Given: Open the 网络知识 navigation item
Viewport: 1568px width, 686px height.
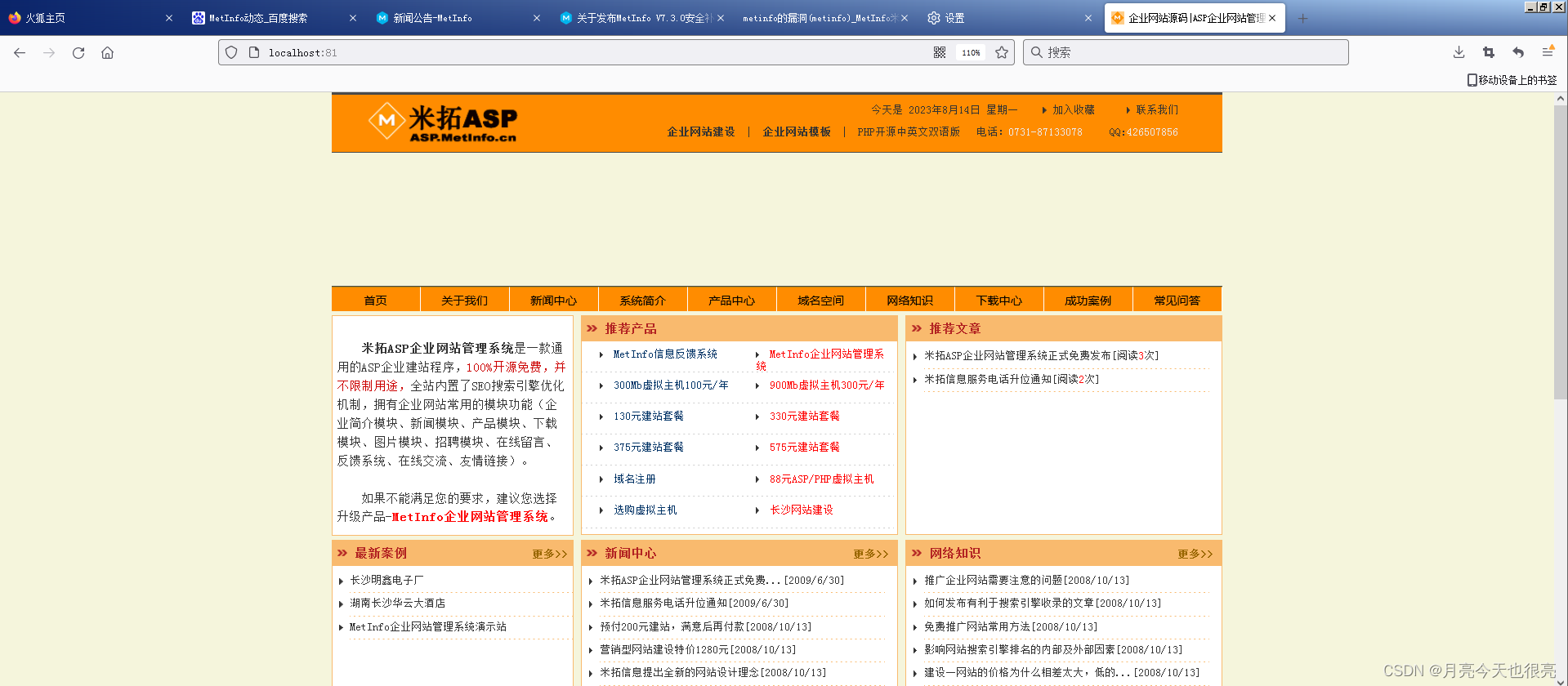Looking at the screenshot, I should [909, 301].
